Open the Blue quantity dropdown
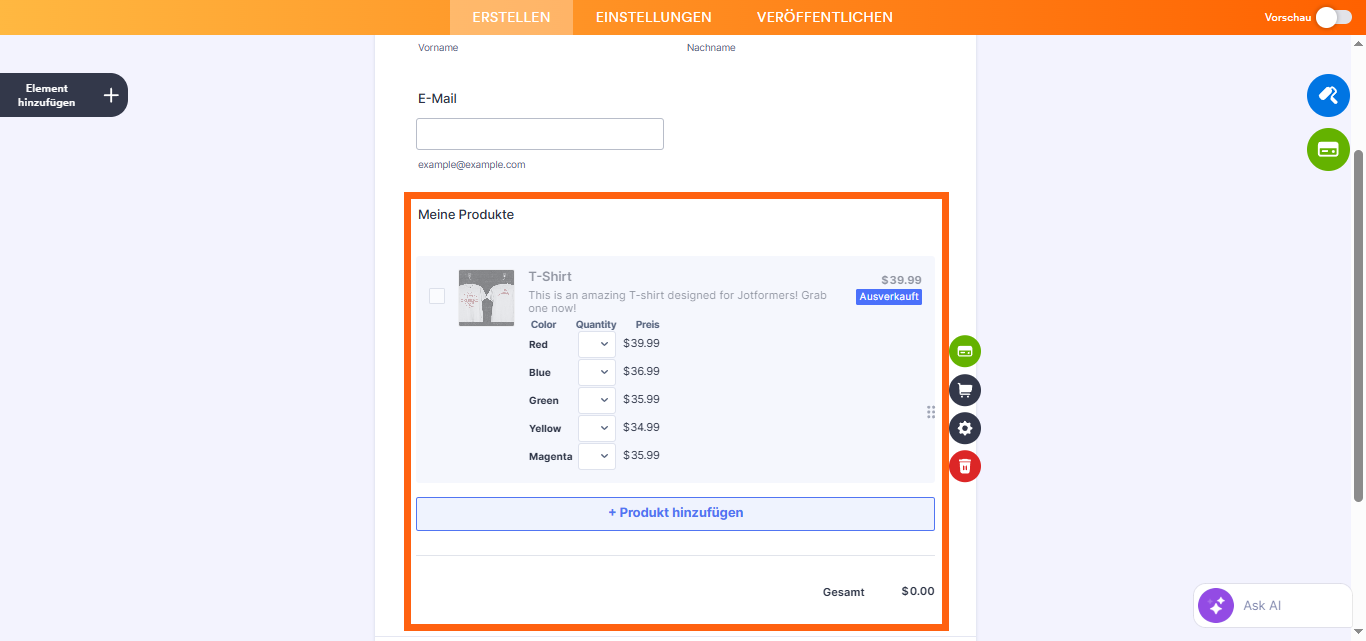Image resolution: width=1366 pixels, height=641 pixels. coord(597,372)
